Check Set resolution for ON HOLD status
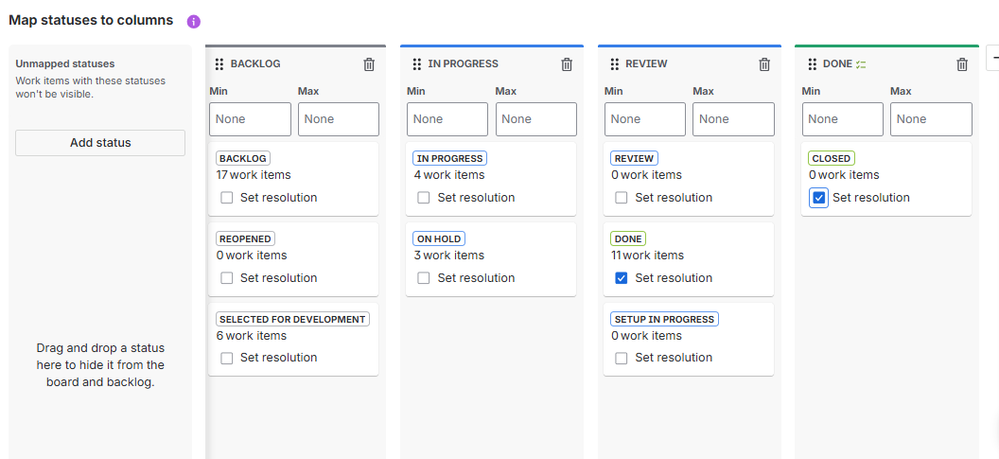Image resolution: width=999 pixels, height=459 pixels. 424,278
